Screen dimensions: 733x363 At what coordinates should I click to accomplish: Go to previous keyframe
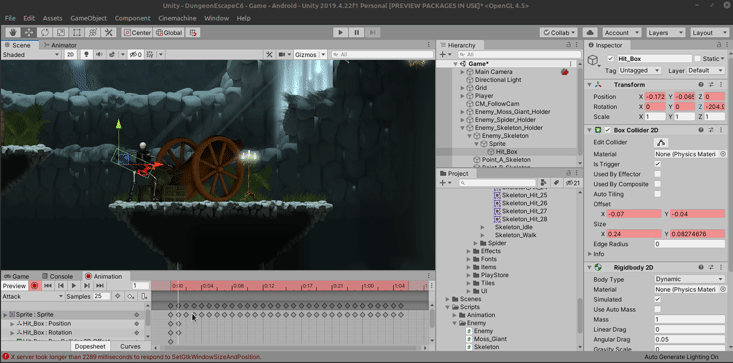61,285
